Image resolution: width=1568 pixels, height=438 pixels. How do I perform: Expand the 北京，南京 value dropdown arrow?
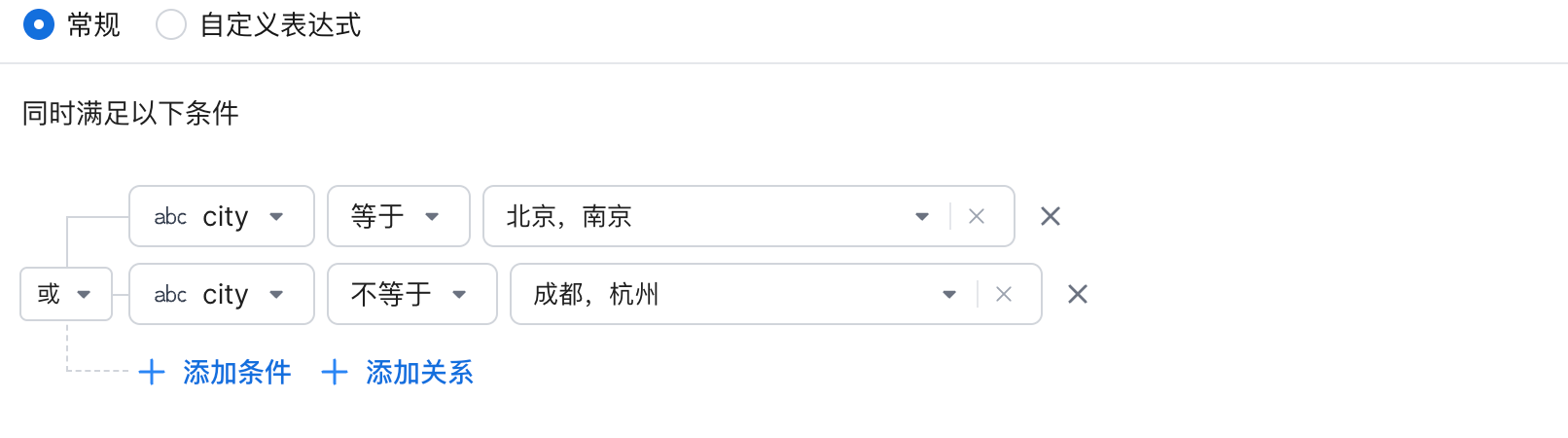[922, 216]
